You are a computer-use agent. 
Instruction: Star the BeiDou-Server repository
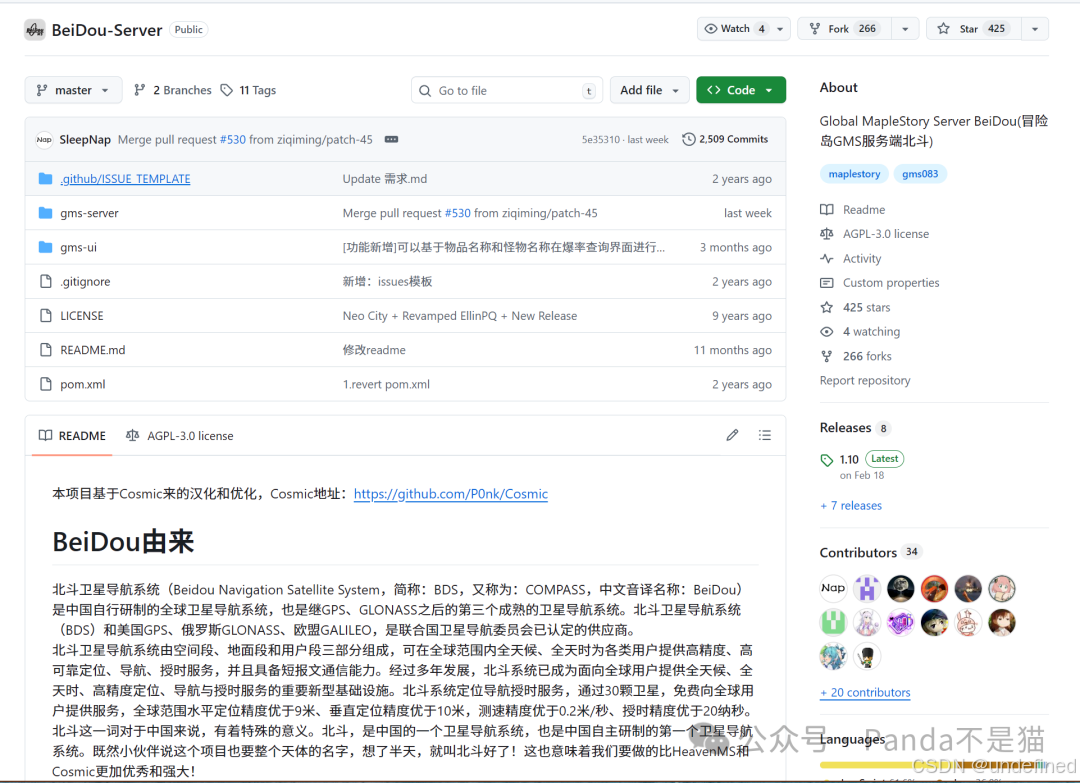[974, 29]
